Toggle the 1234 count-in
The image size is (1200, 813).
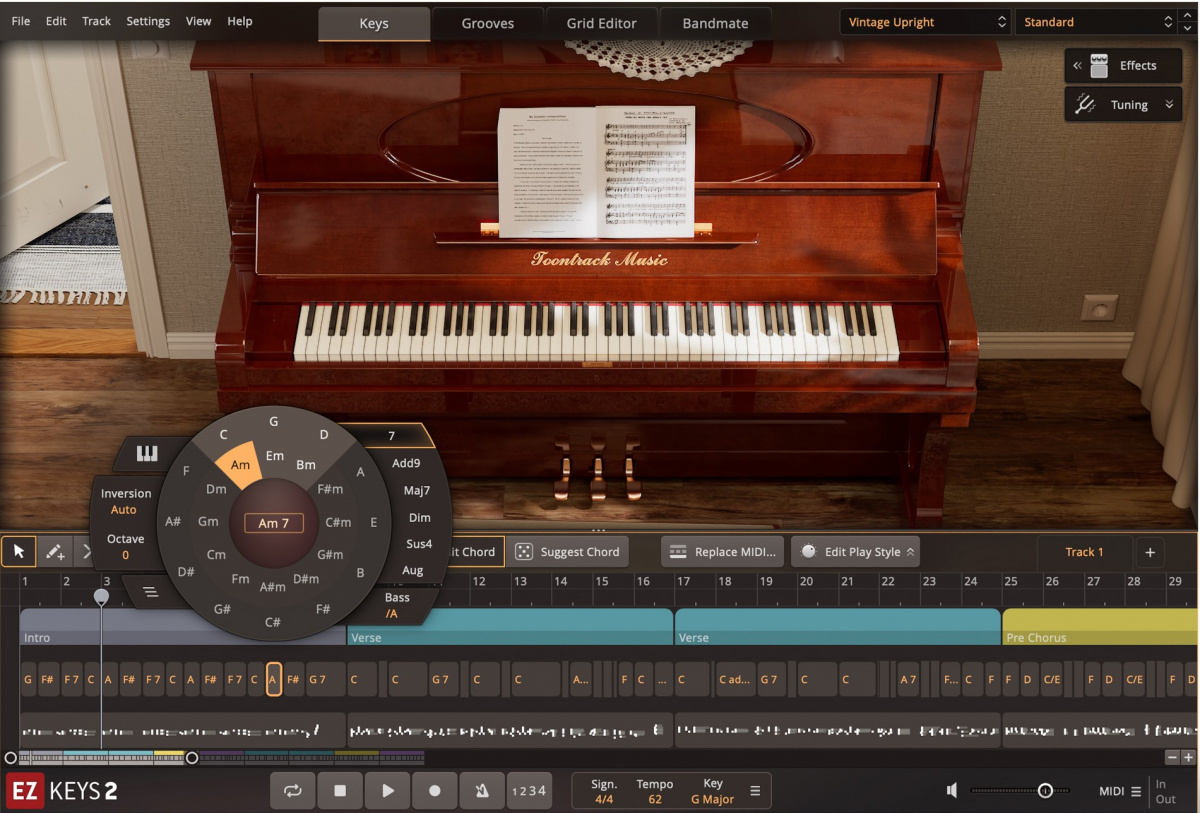click(x=529, y=790)
